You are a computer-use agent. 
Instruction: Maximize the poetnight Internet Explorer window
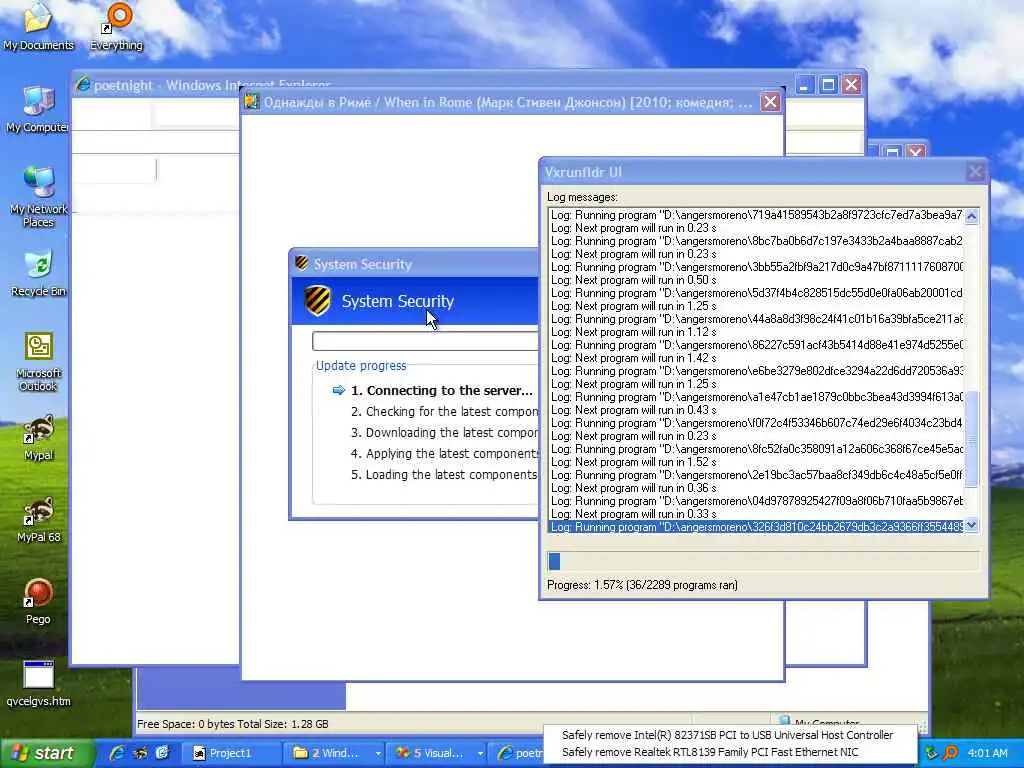tap(828, 85)
